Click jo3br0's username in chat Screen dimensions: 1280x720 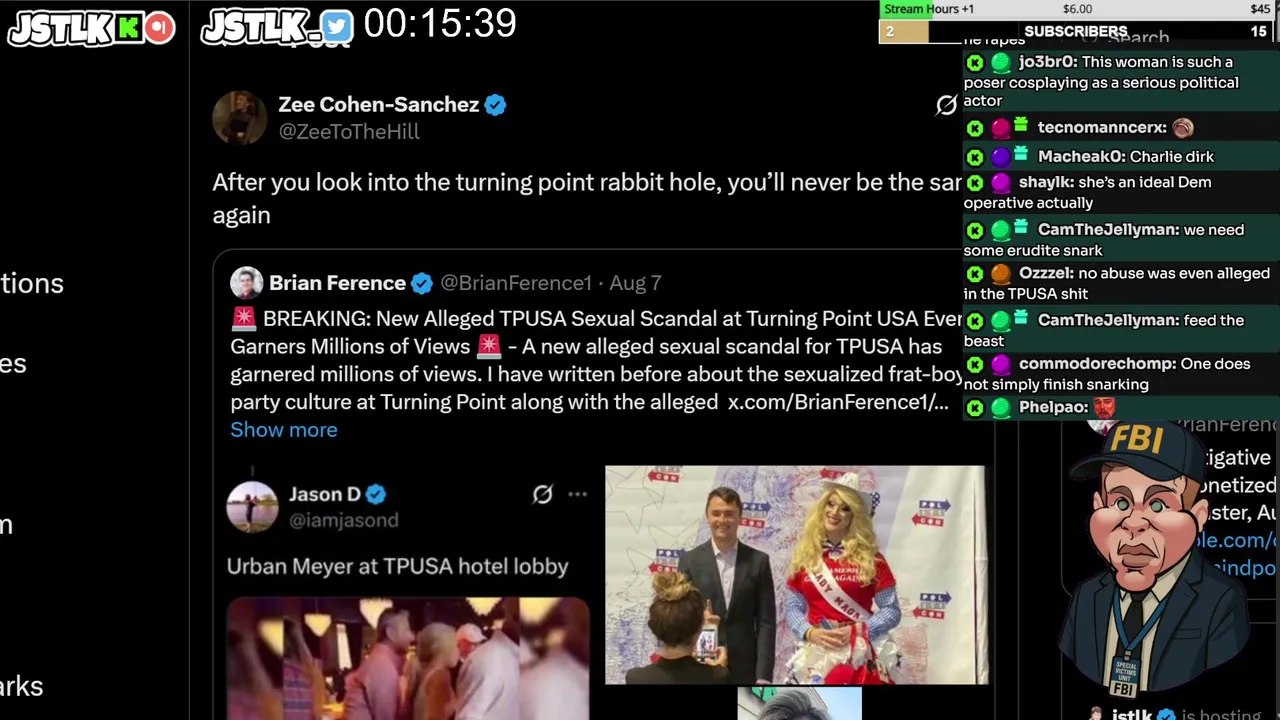(1047, 62)
